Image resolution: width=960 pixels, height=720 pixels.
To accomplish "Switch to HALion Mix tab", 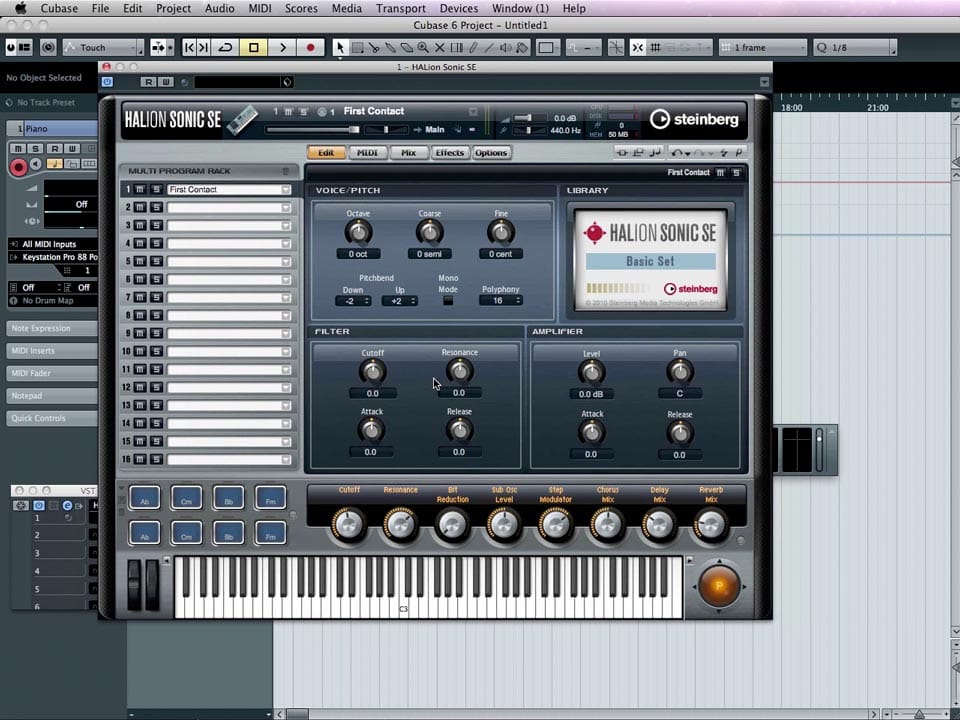I will (408, 152).
